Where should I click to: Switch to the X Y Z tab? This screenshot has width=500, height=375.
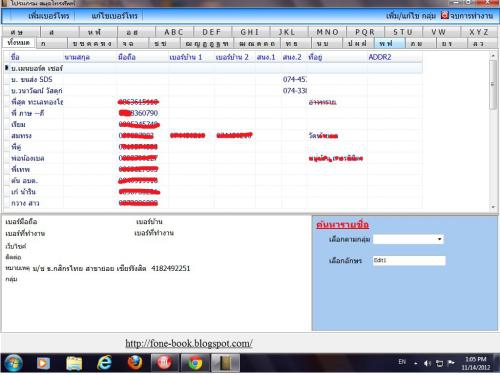coord(479,32)
